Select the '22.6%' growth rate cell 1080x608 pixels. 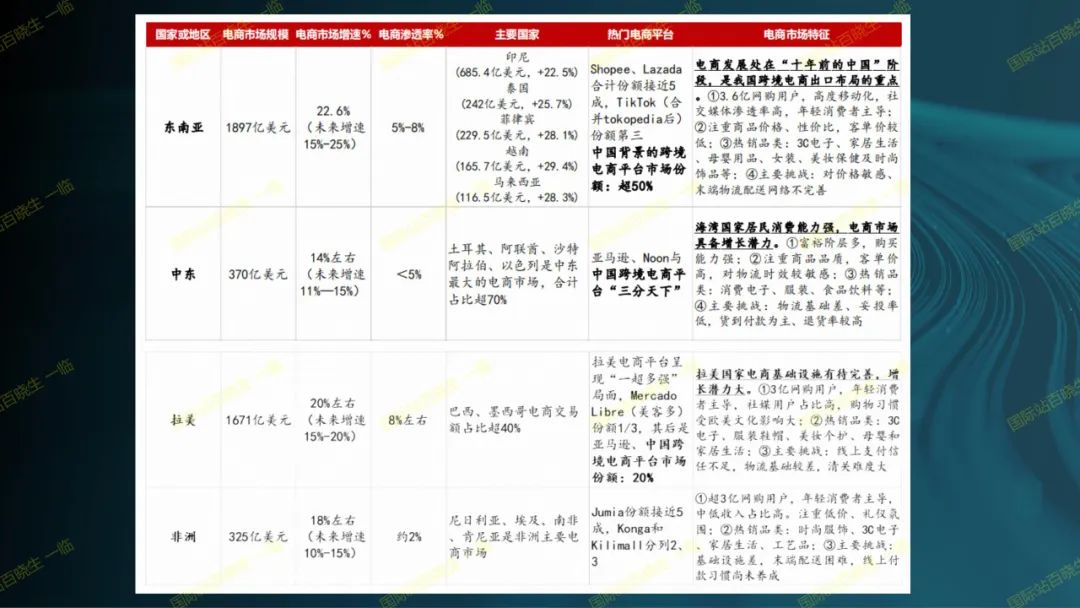point(333,127)
